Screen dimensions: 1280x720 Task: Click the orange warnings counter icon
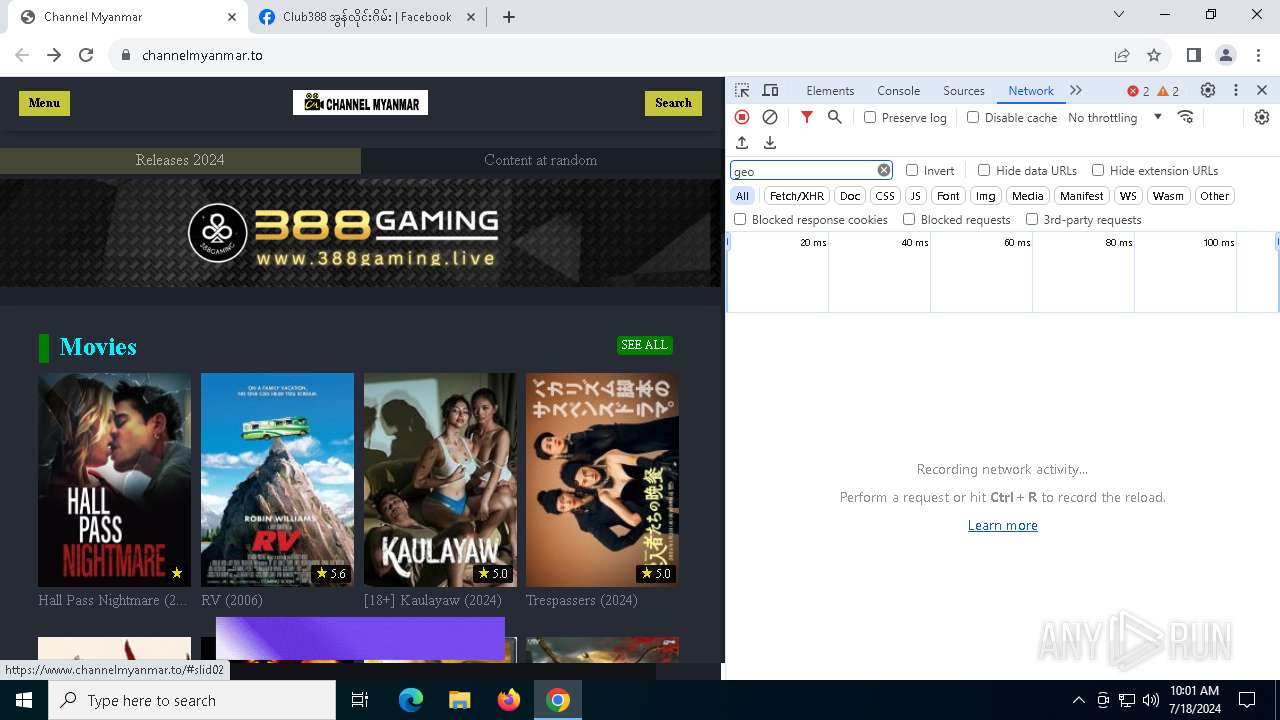1168,91
